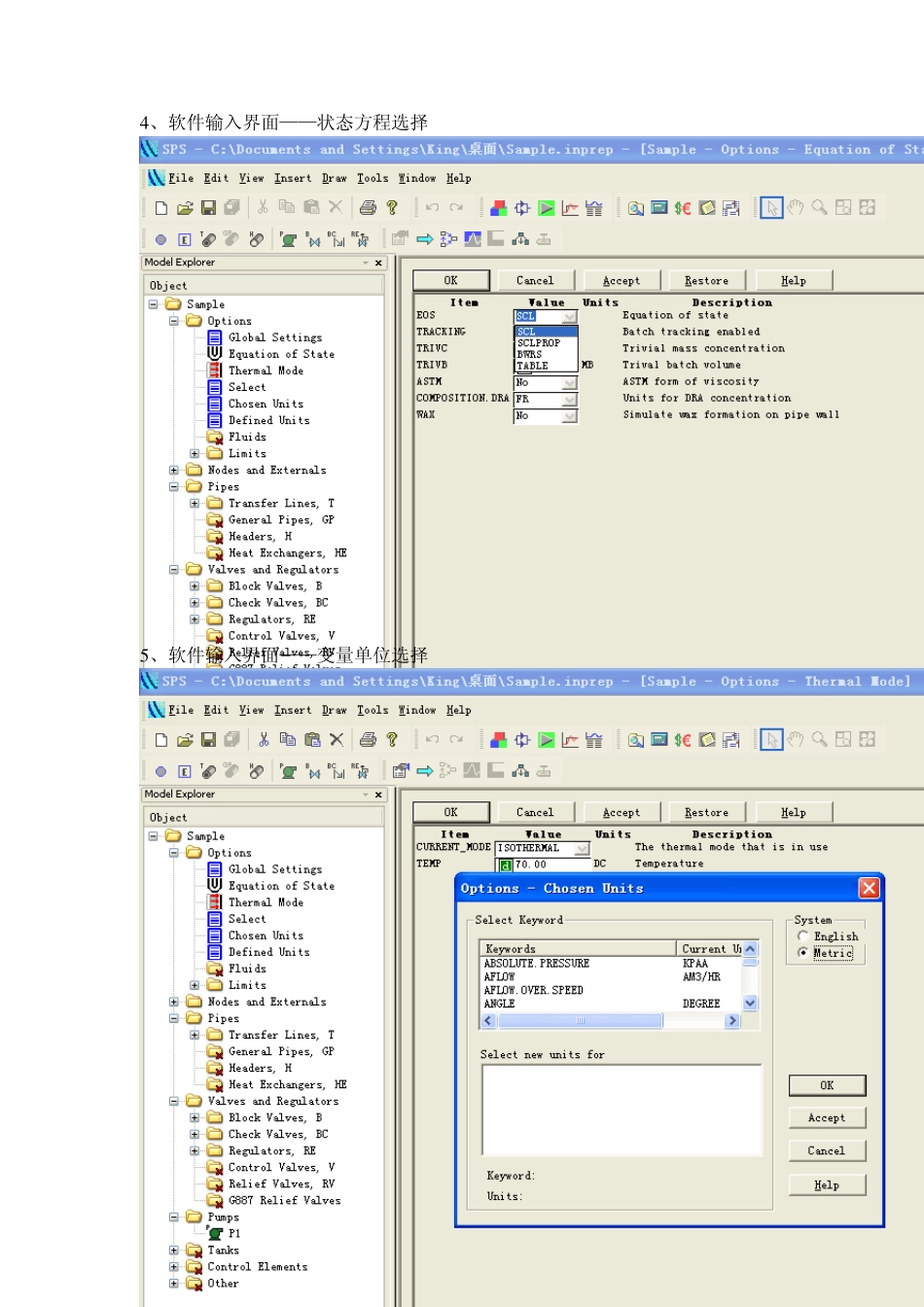Screen dimensions: 924x1307
Task: Click scissors Cut icon in Equation of State window
Action: [263, 208]
